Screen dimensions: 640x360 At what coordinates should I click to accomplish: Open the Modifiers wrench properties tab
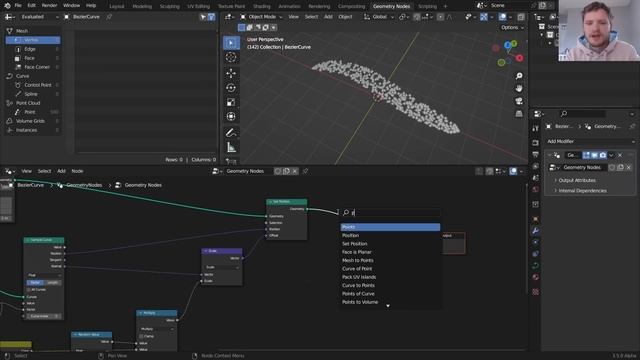[536, 231]
